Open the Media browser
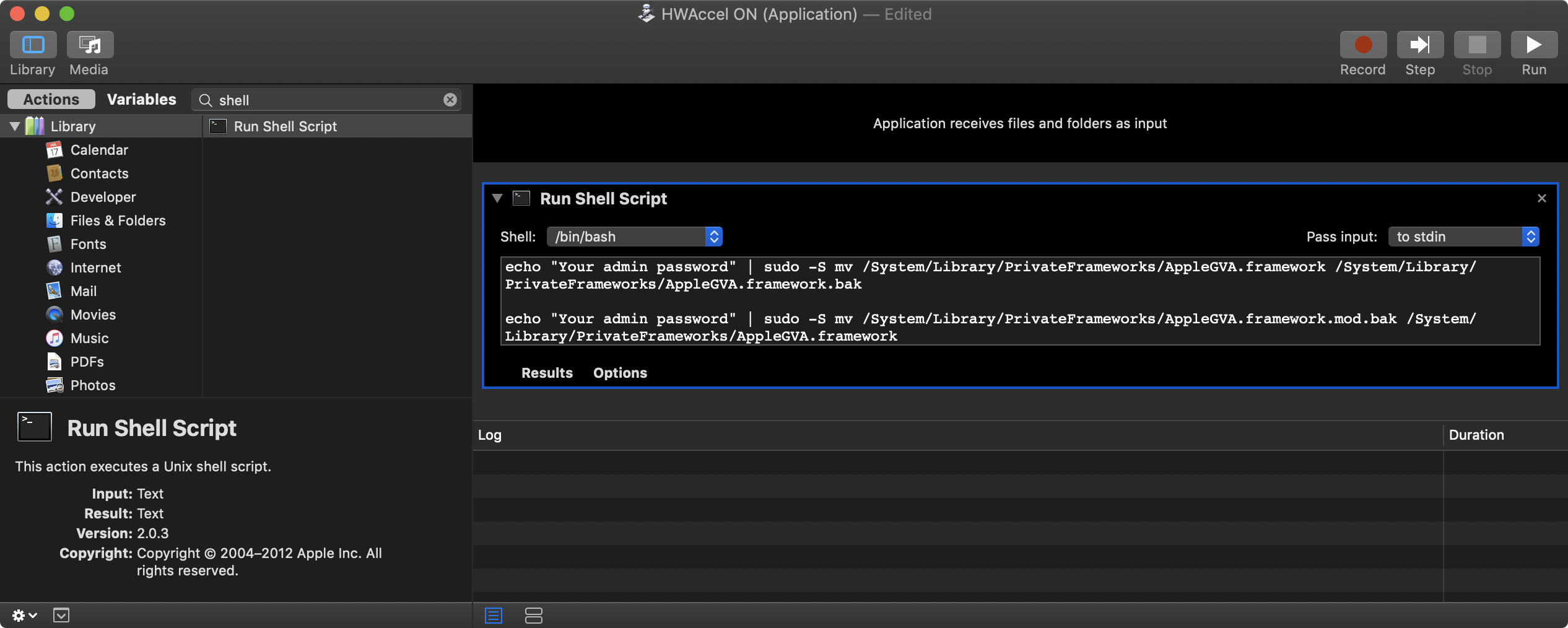 pos(90,45)
